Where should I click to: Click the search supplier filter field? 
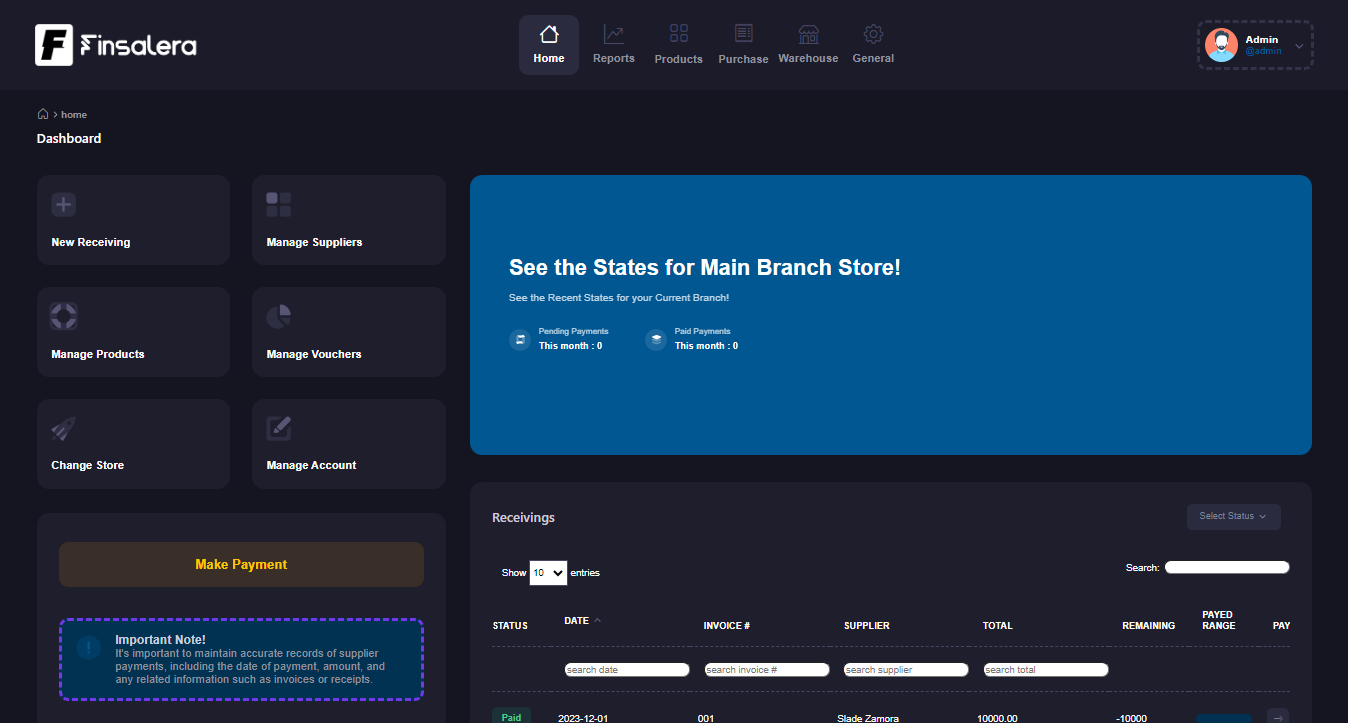point(906,670)
